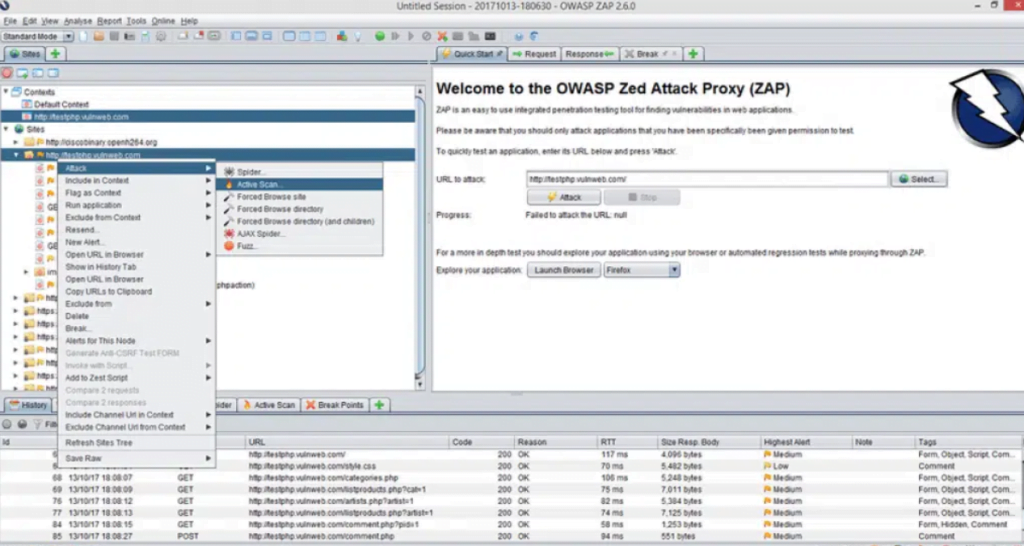Click the Attack button under URL field
This screenshot has height=546, width=1024.
(x=564, y=197)
